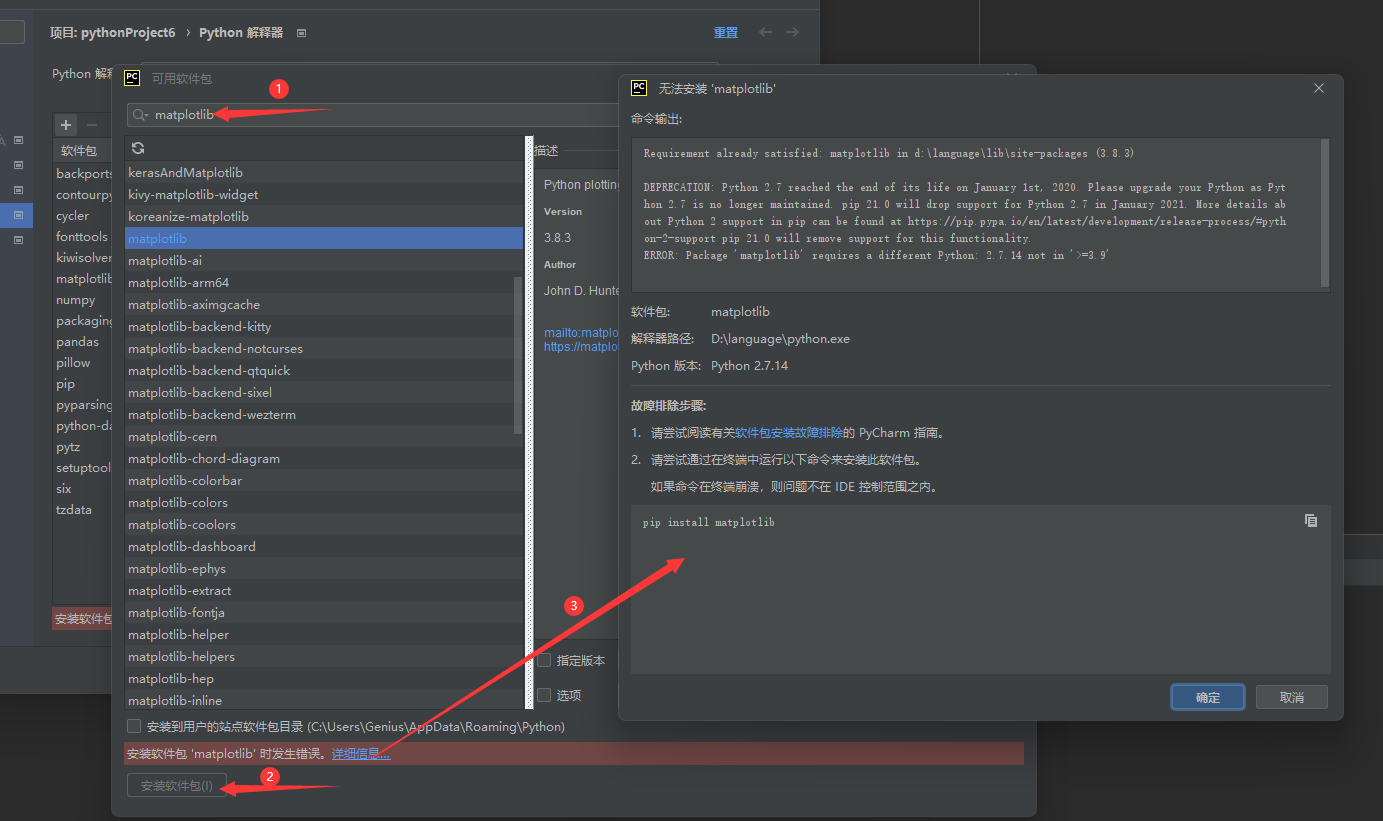Viewport: 1383px width, 821px height.
Task: Close the 无法安装 'matplotlib' dialog
Action: point(1318,88)
